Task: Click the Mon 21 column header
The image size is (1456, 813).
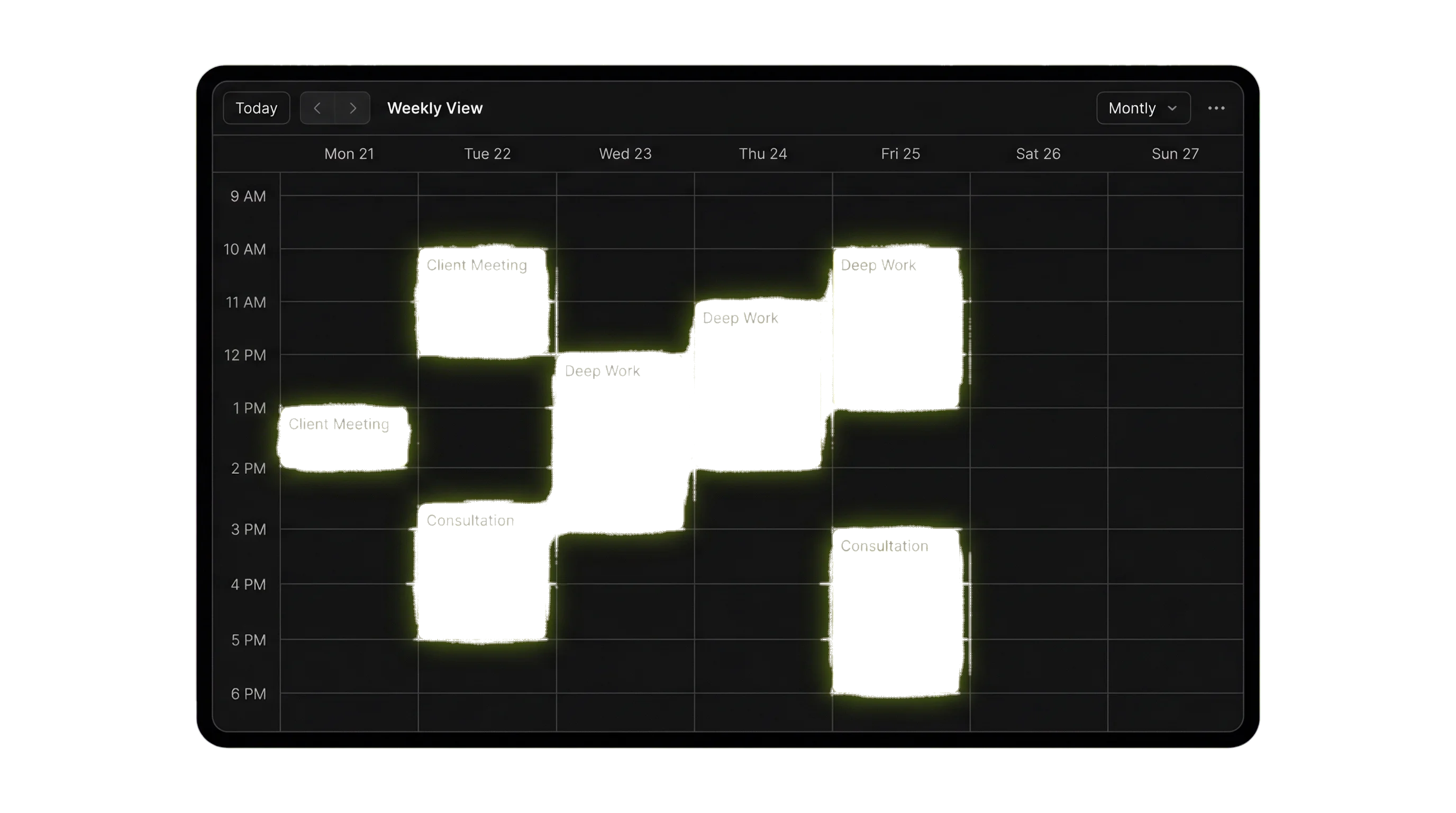Action: pos(349,153)
